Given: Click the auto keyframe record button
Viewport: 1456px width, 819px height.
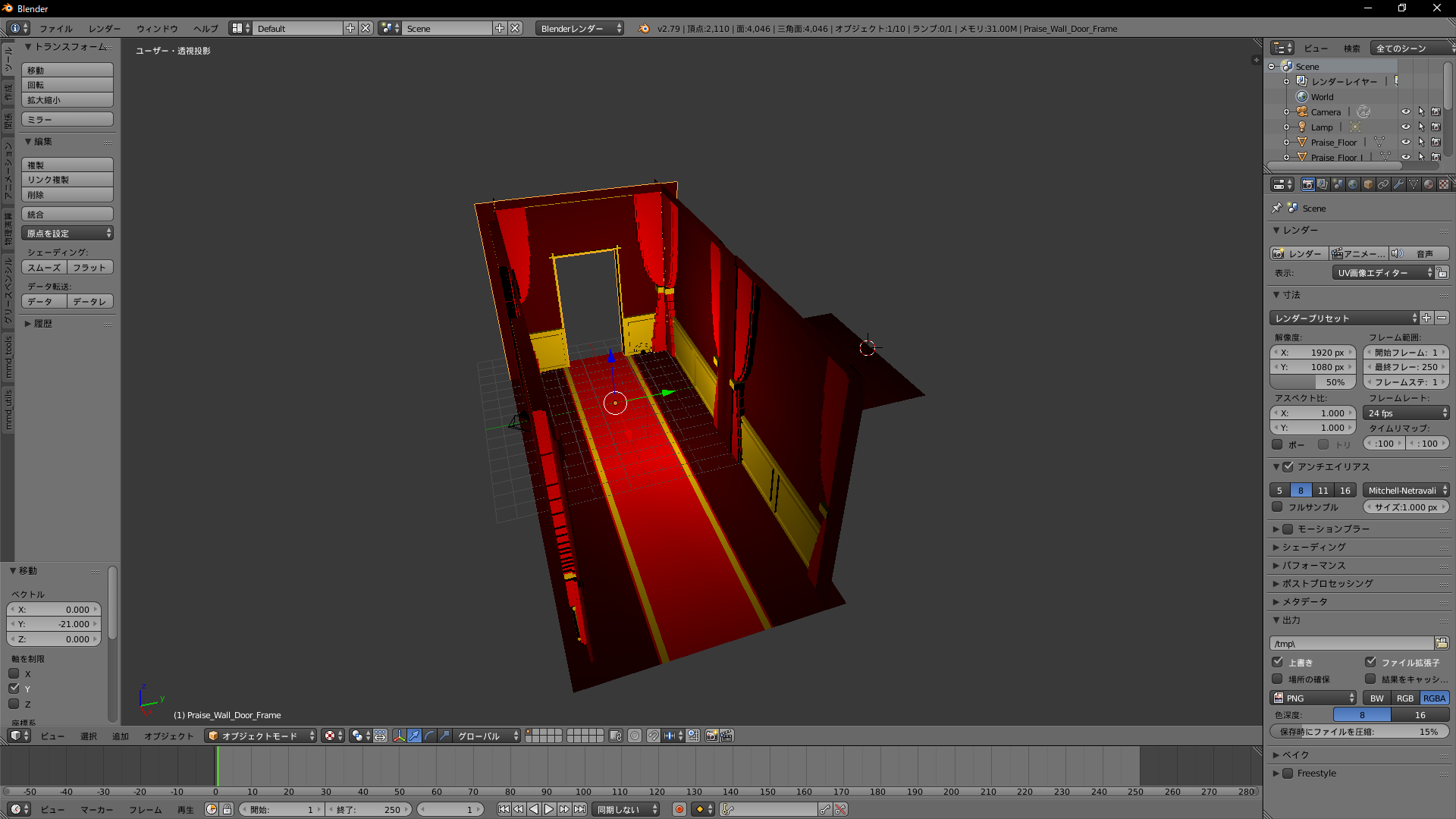Looking at the screenshot, I should point(679,809).
